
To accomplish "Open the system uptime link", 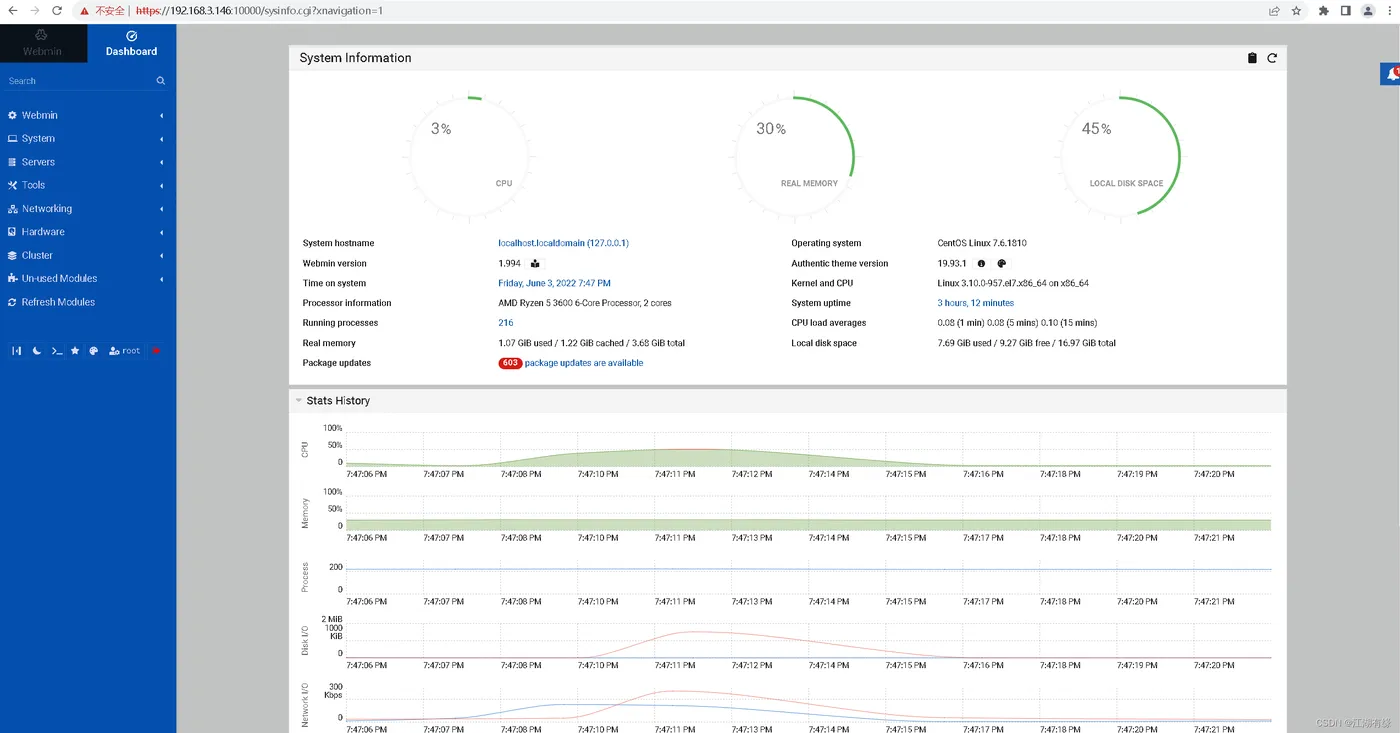I will point(975,303).
